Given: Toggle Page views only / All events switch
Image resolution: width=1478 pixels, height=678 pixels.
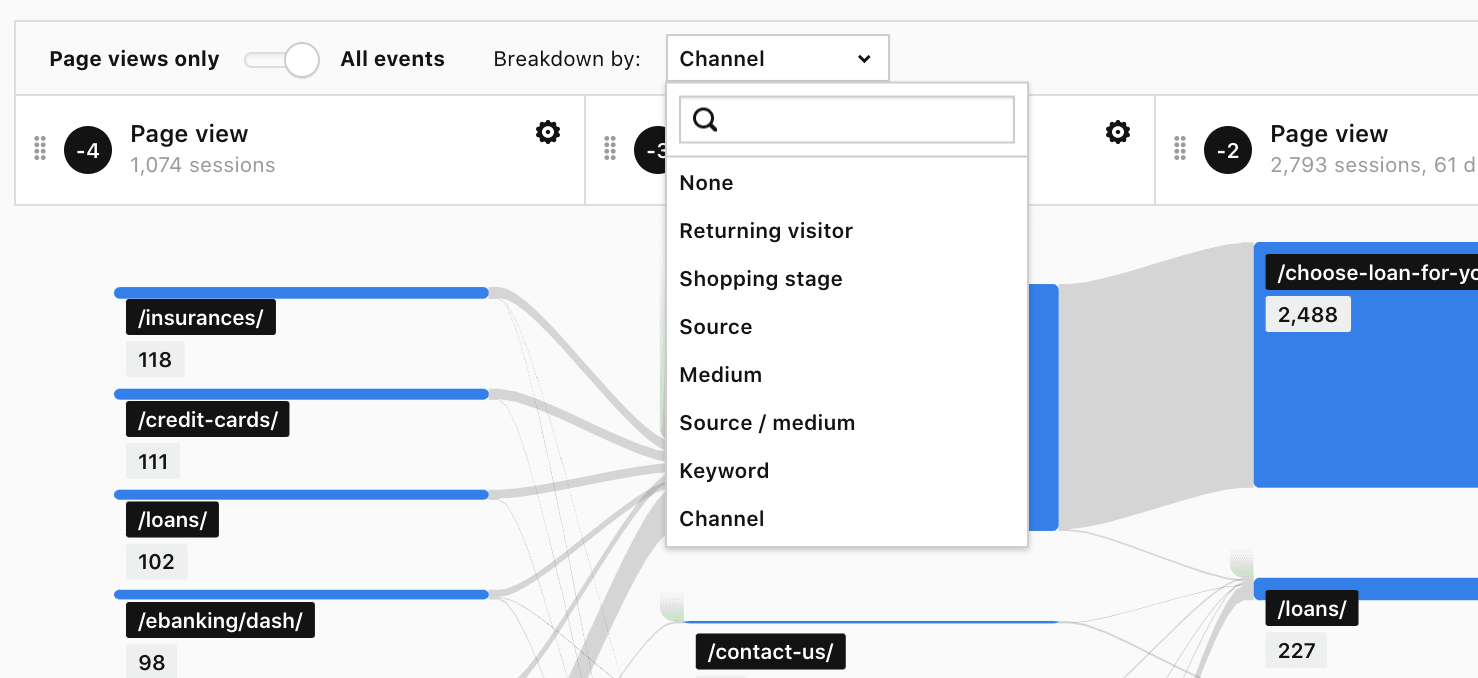Looking at the screenshot, I should pyautogui.click(x=282, y=60).
